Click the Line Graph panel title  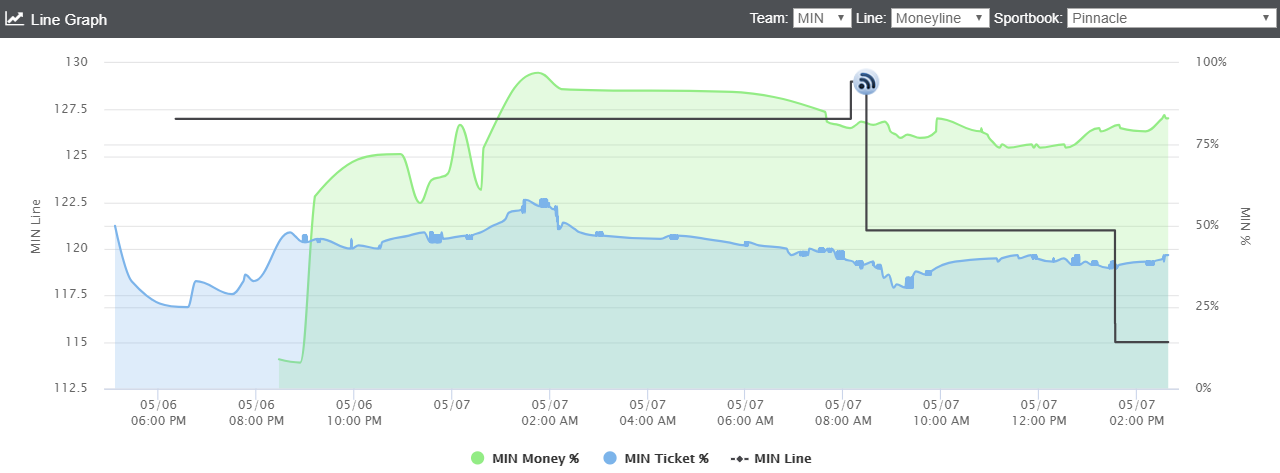click(x=69, y=19)
